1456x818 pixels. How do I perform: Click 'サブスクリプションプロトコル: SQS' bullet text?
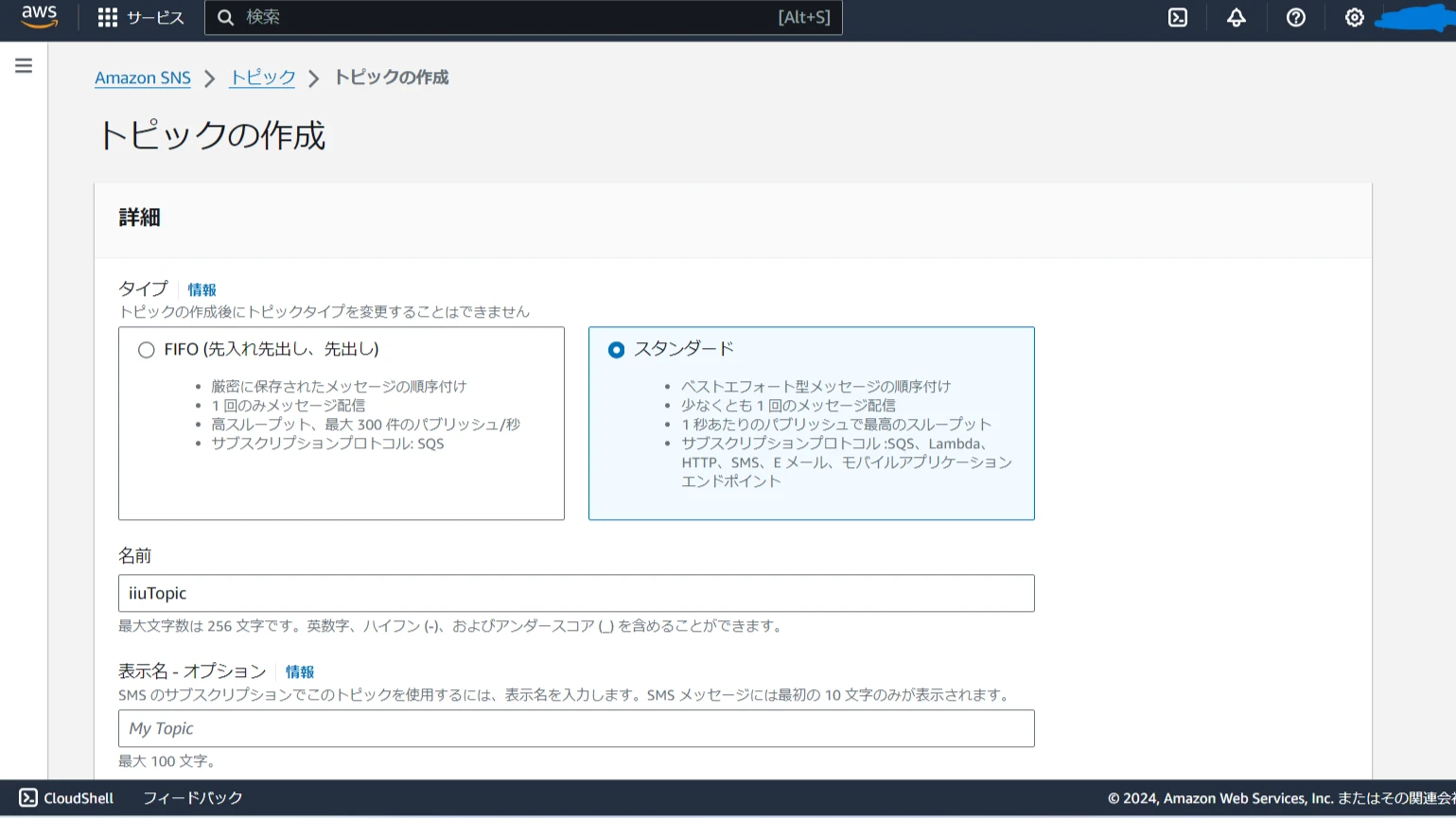327,443
